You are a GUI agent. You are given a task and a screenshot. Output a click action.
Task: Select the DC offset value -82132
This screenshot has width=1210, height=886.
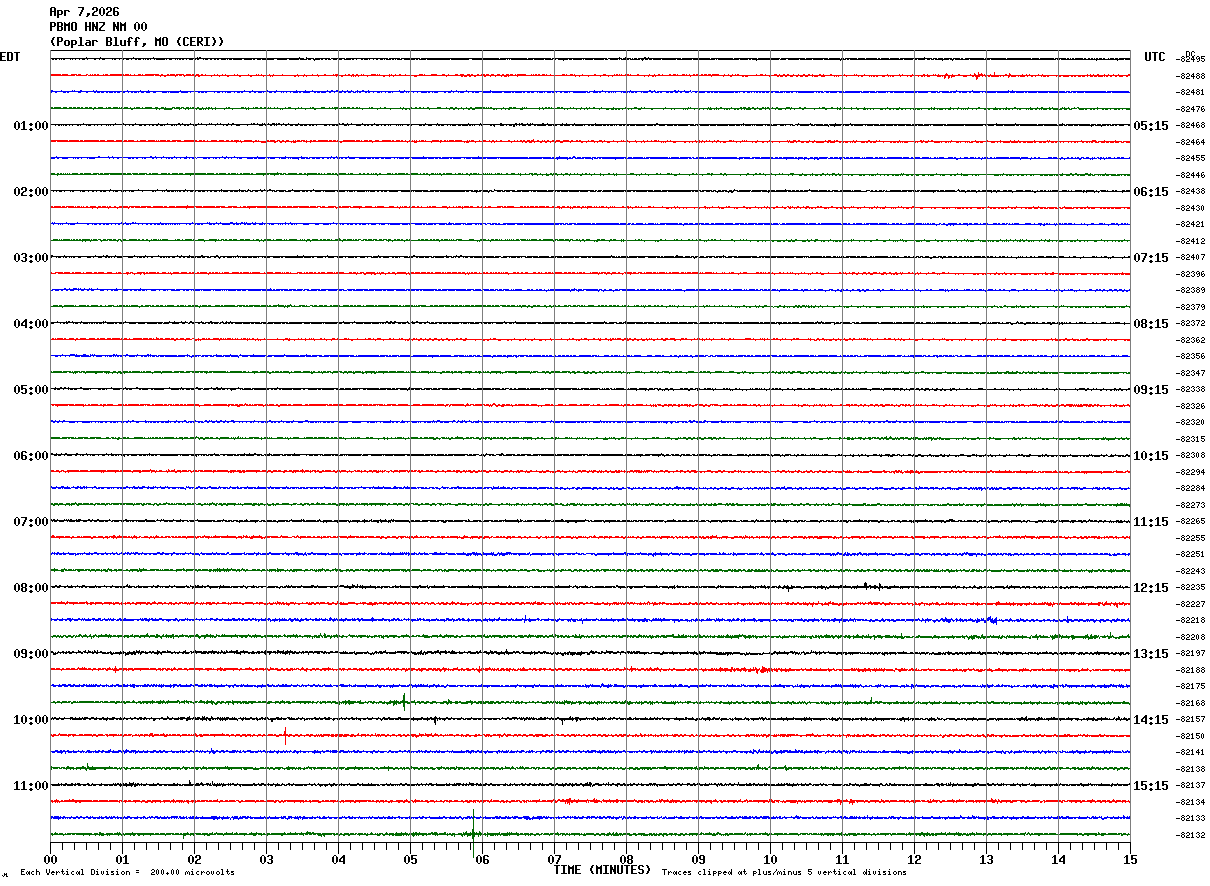click(1191, 835)
